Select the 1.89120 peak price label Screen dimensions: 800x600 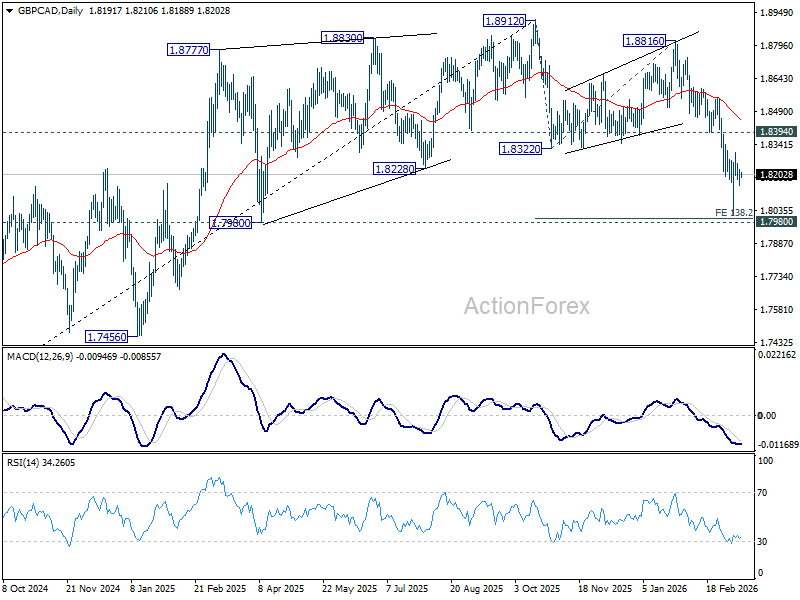pos(504,21)
